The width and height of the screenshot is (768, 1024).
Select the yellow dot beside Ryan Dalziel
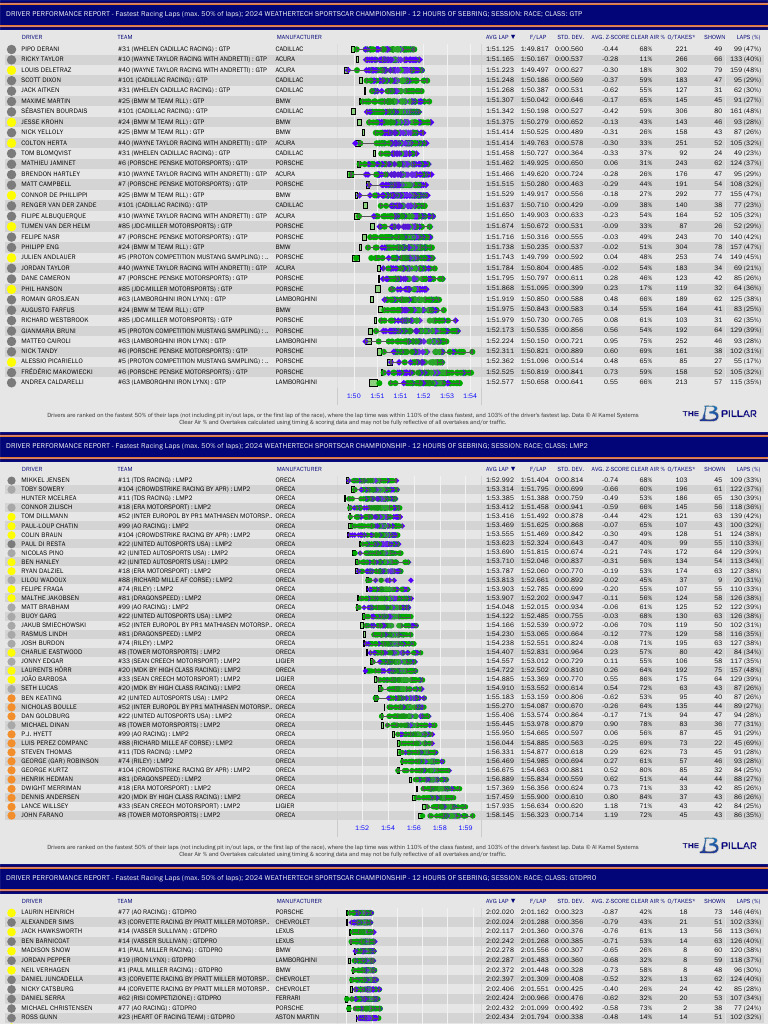click(x=11, y=571)
